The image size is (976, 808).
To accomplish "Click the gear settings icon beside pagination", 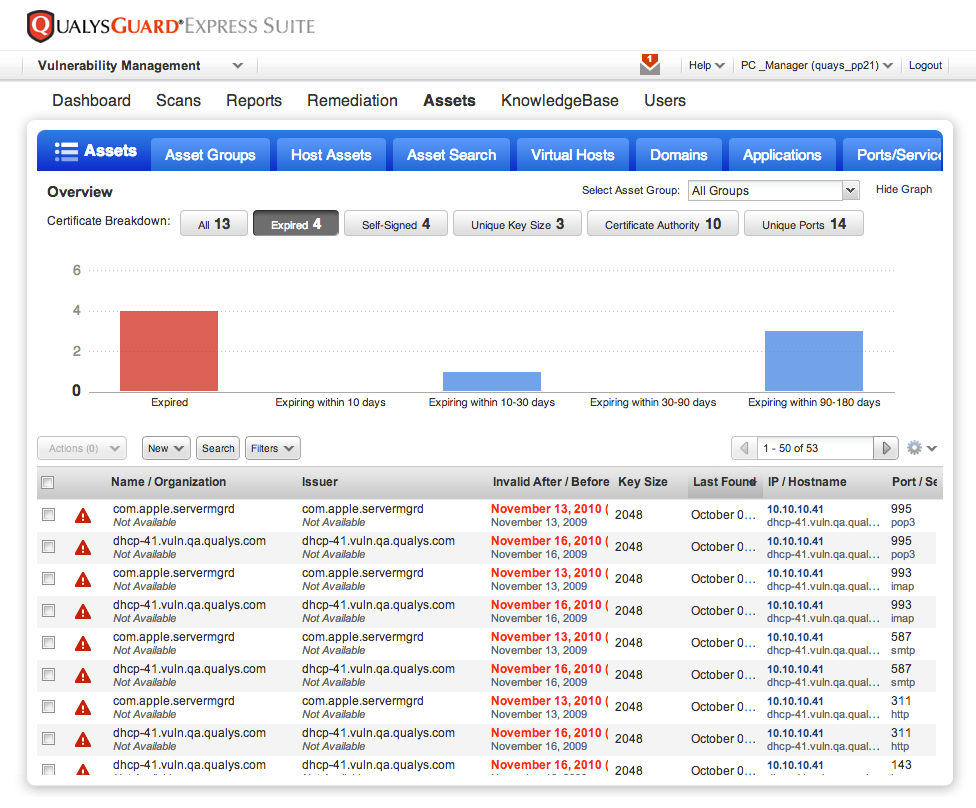I will [x=913, y=448].
